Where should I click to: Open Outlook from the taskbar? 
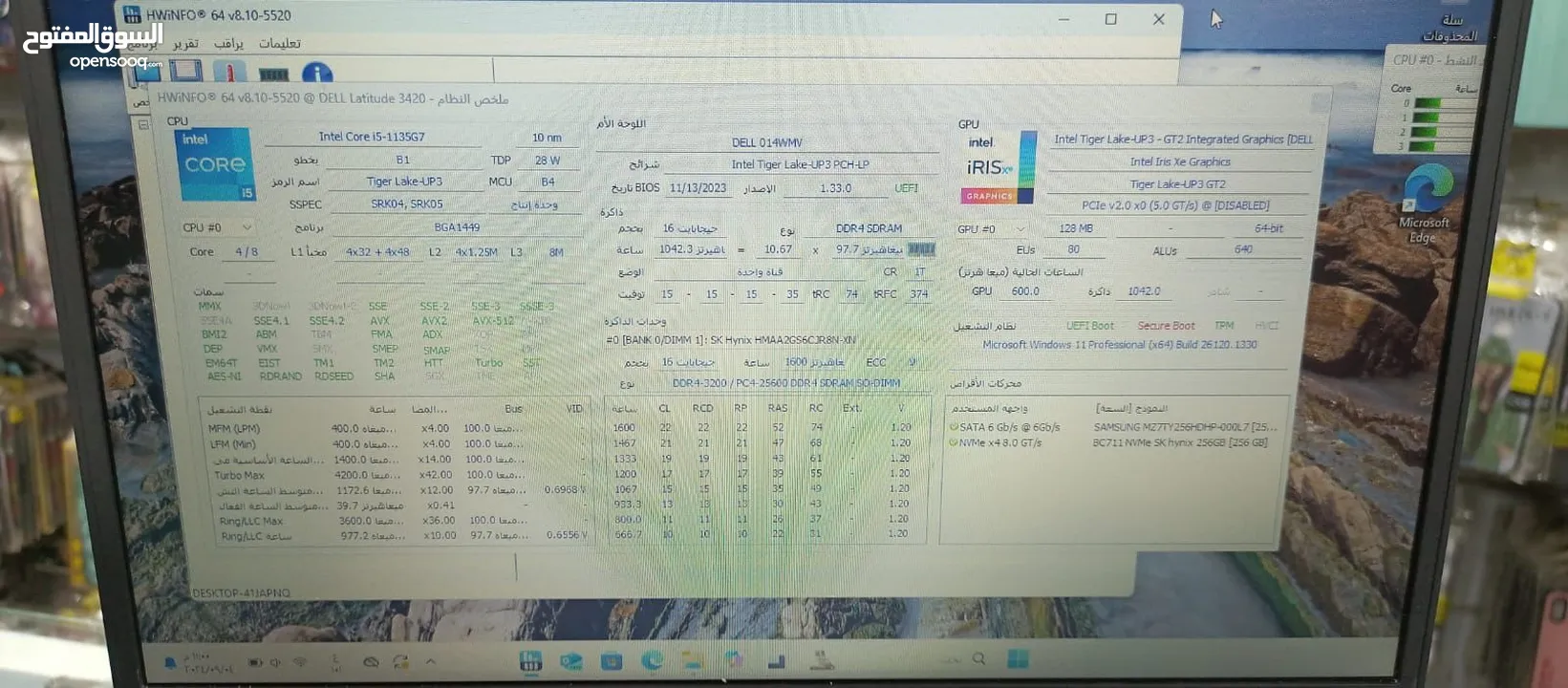(571, 660)
